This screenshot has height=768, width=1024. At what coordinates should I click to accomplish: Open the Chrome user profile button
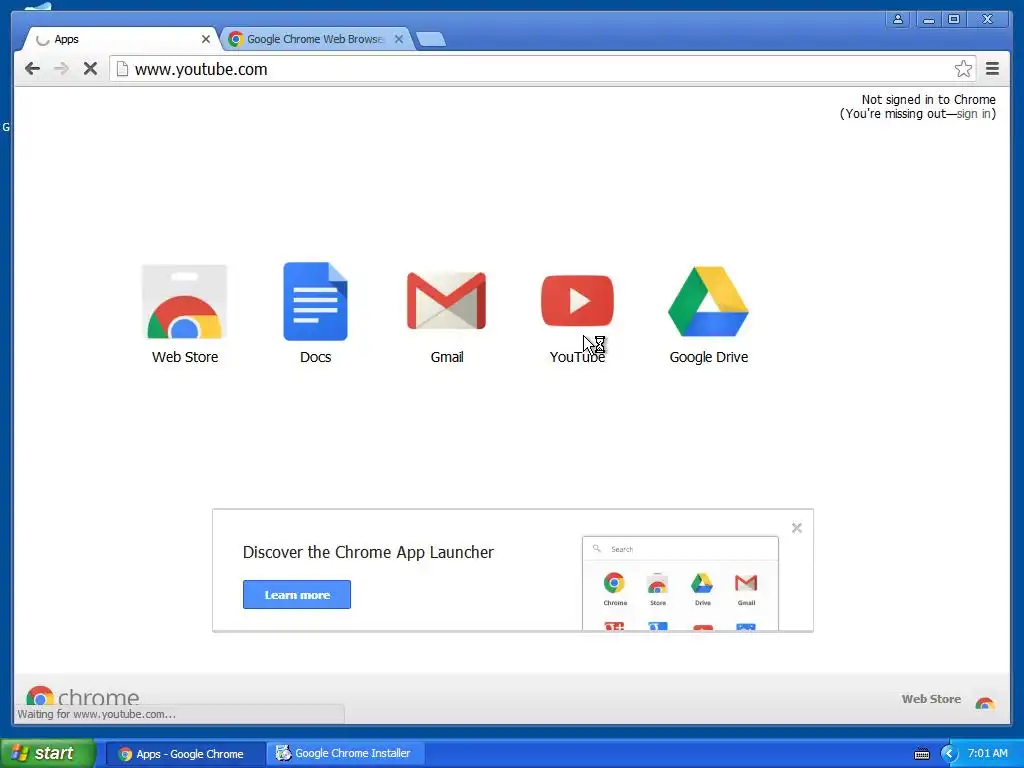click(898, 19)
